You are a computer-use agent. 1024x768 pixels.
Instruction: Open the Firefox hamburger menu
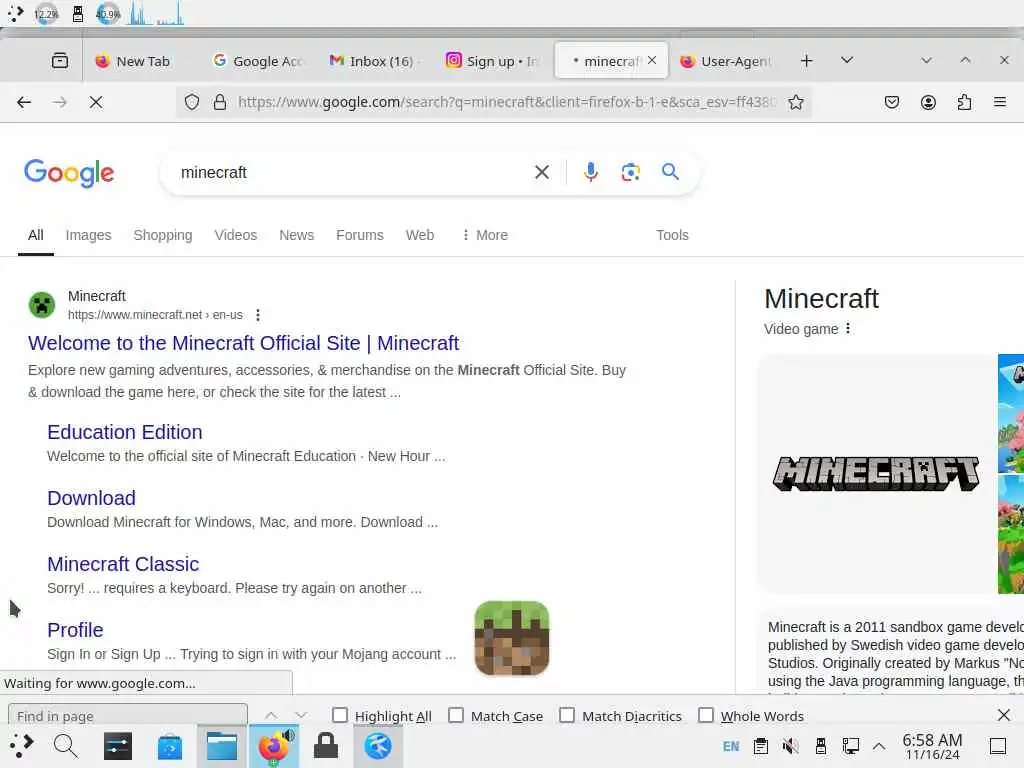pos(1000,102)
